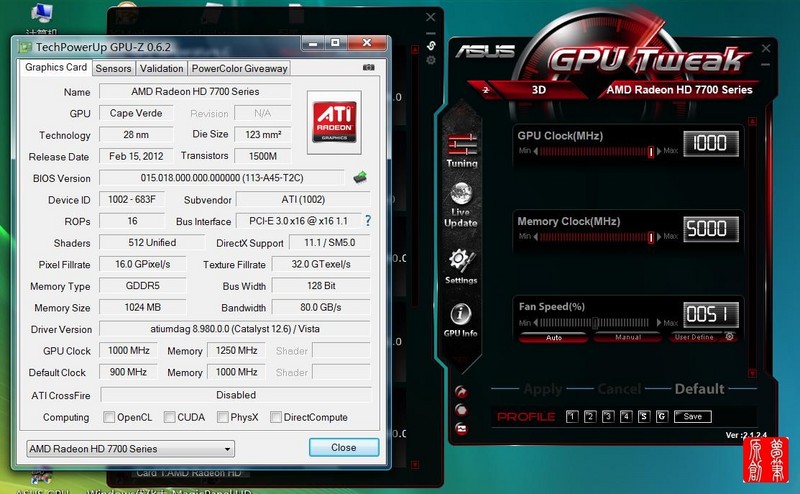The width and height of the screenshot is (800, 494).
Task: Click the GPU-Z title bar app icon
Action: (x=25, y=47)
